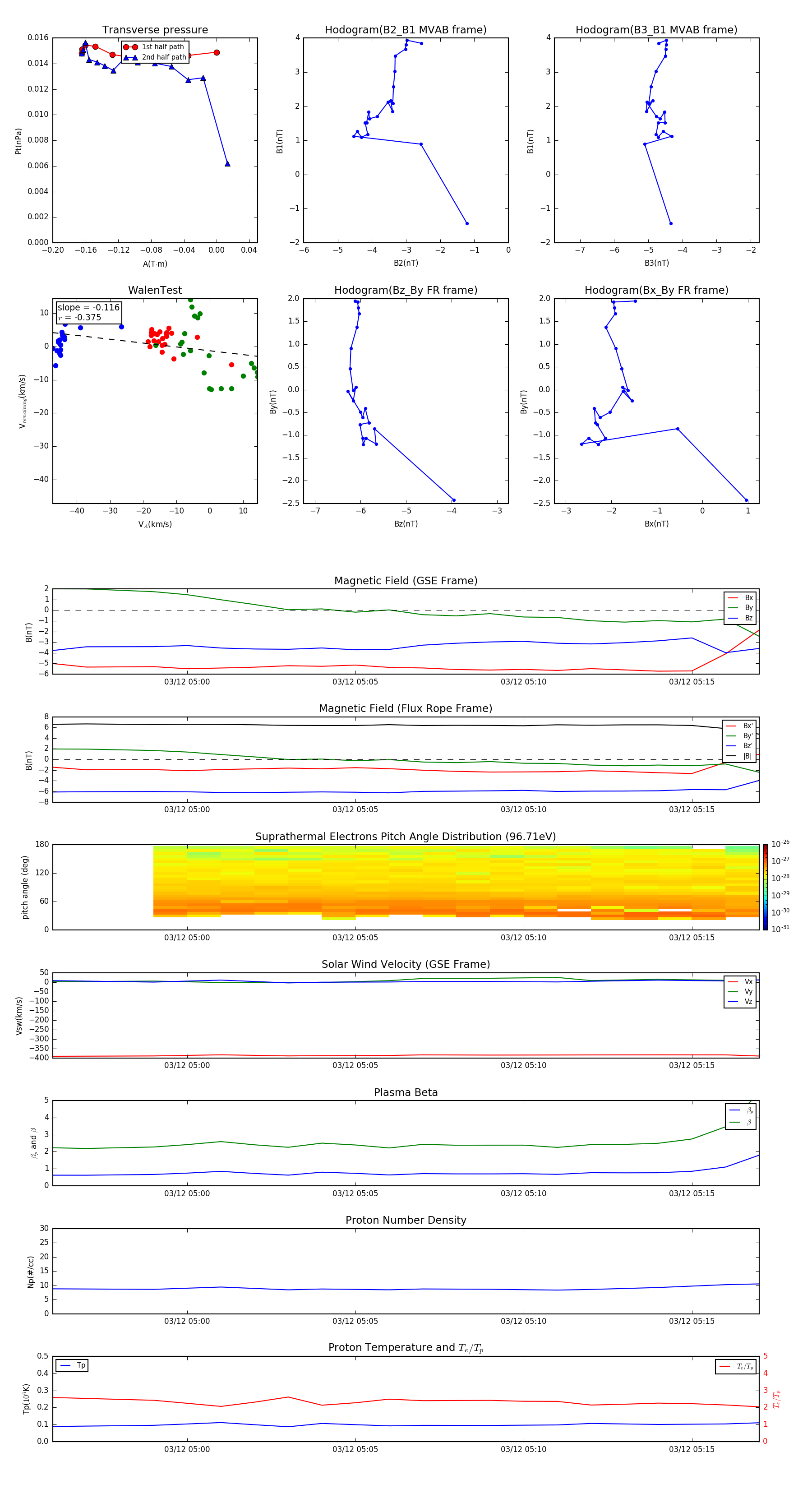The height and width of the screenshot is (1489, 812).
Task: Click the 'Hodogram(Bx_By FR frame)' title
Action: [656, 290]
